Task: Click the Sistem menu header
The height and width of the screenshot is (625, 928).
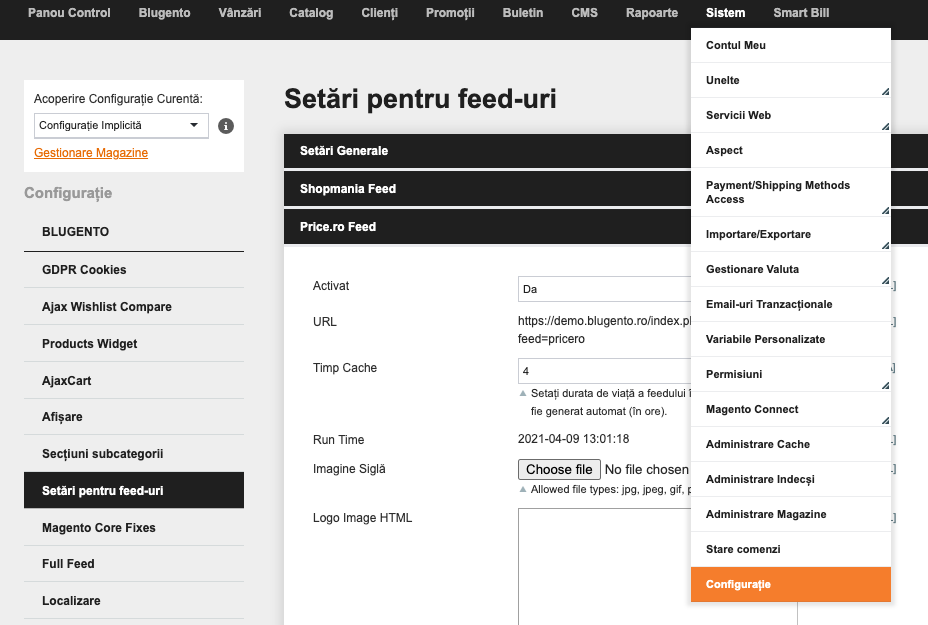Action: click(726, 13)
